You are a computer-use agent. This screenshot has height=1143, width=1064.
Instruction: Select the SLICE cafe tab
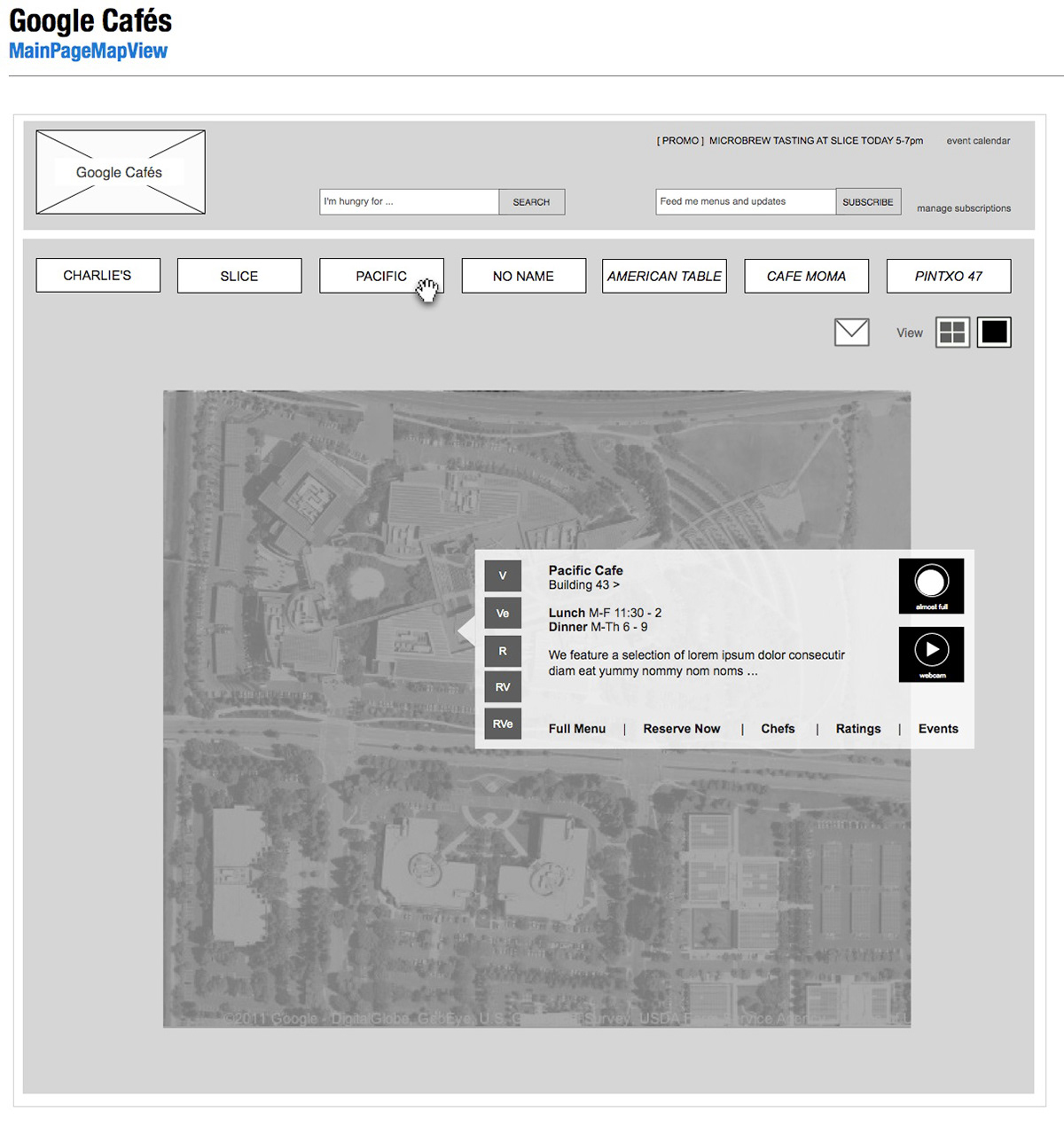pos(239,276)
